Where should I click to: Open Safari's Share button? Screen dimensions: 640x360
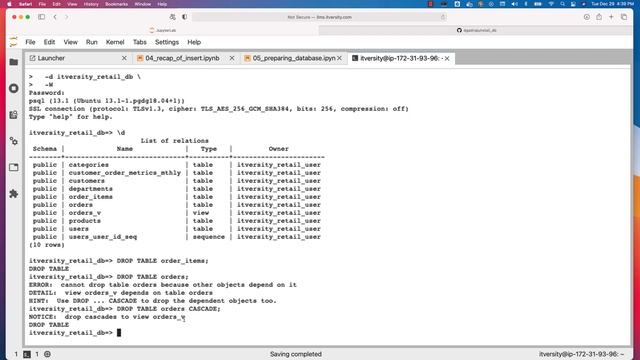pos(599,17)
